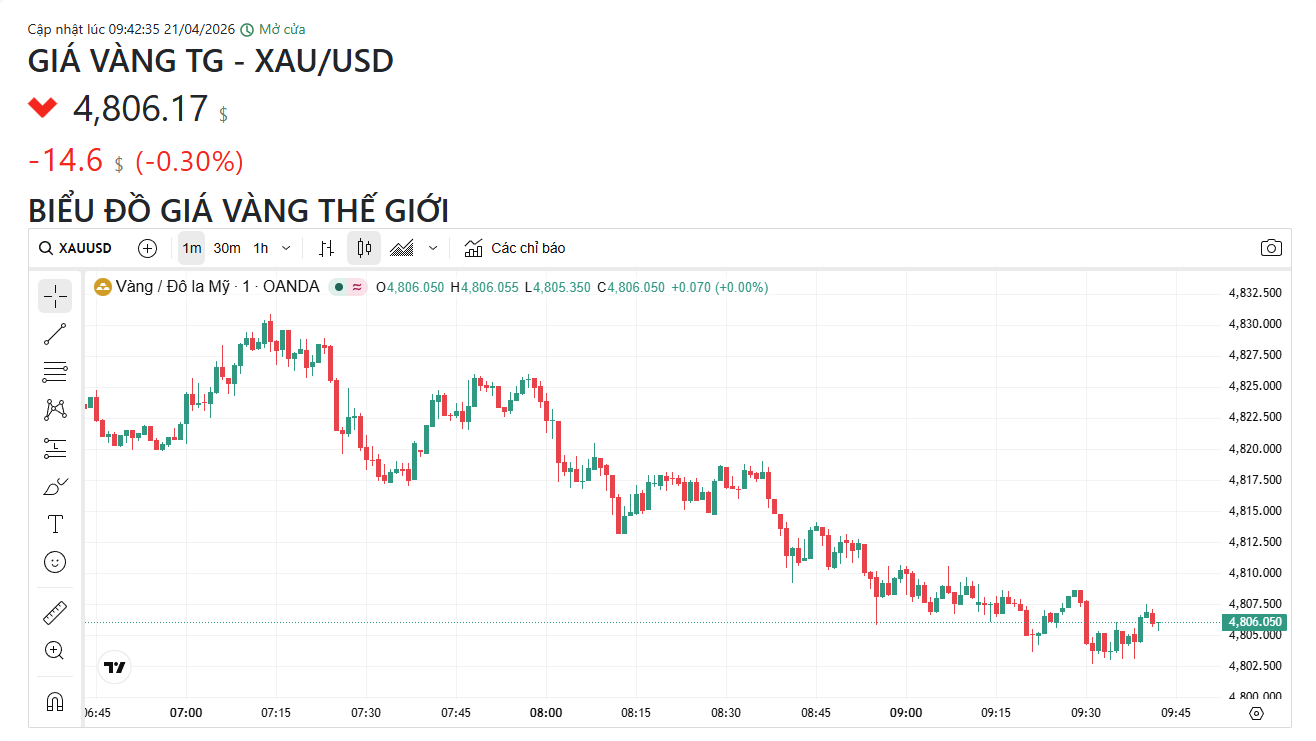Image resolution: width=1316 pixels, height=741 pixels.
Task: Click the zoom in magnifier tool
Action: coord(55,651)
